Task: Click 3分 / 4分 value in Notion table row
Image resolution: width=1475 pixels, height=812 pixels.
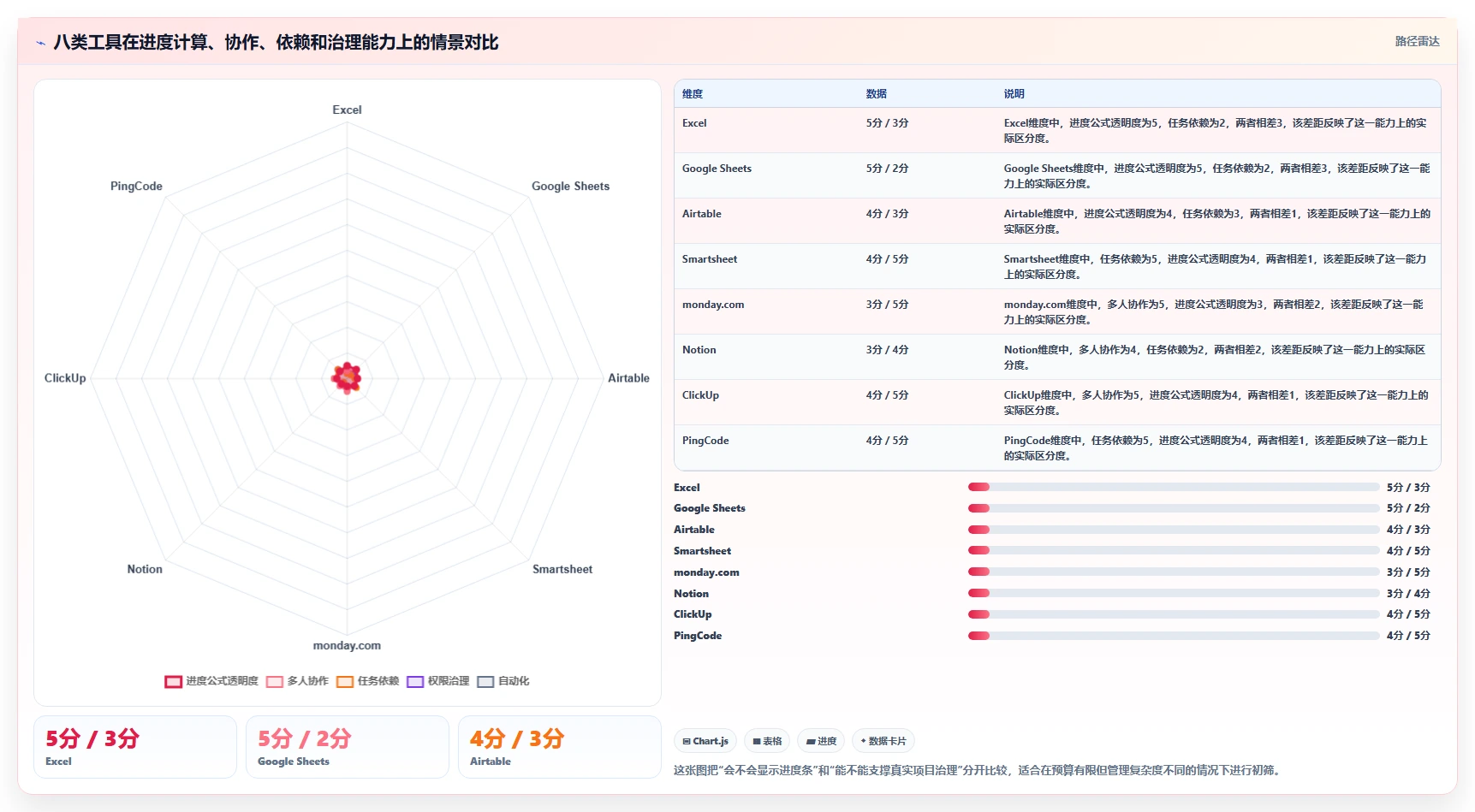Action: tap(887, 350)
